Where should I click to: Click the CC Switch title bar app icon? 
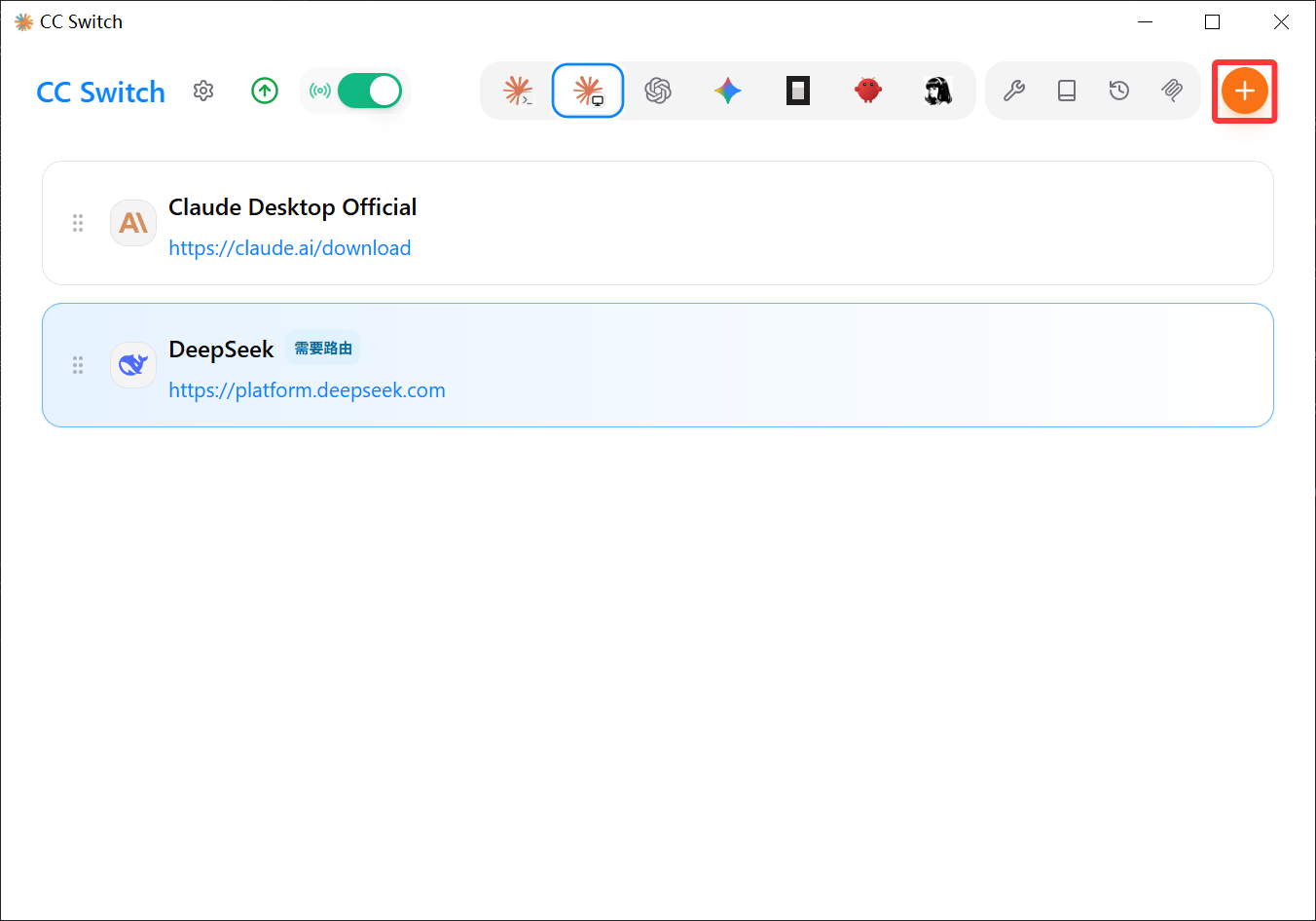point(23,21)
